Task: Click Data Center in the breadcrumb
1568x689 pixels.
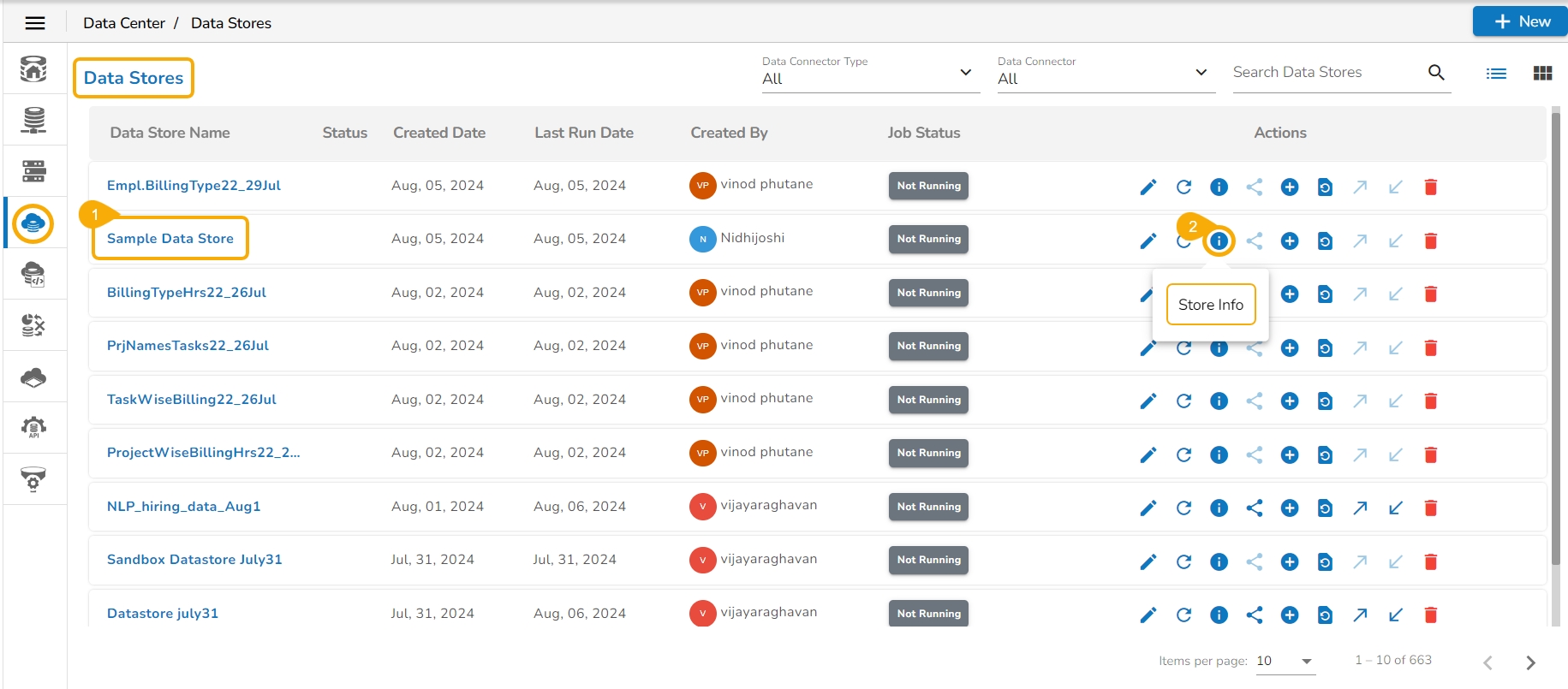Action: pyautogui.click(x=124, y=23)
